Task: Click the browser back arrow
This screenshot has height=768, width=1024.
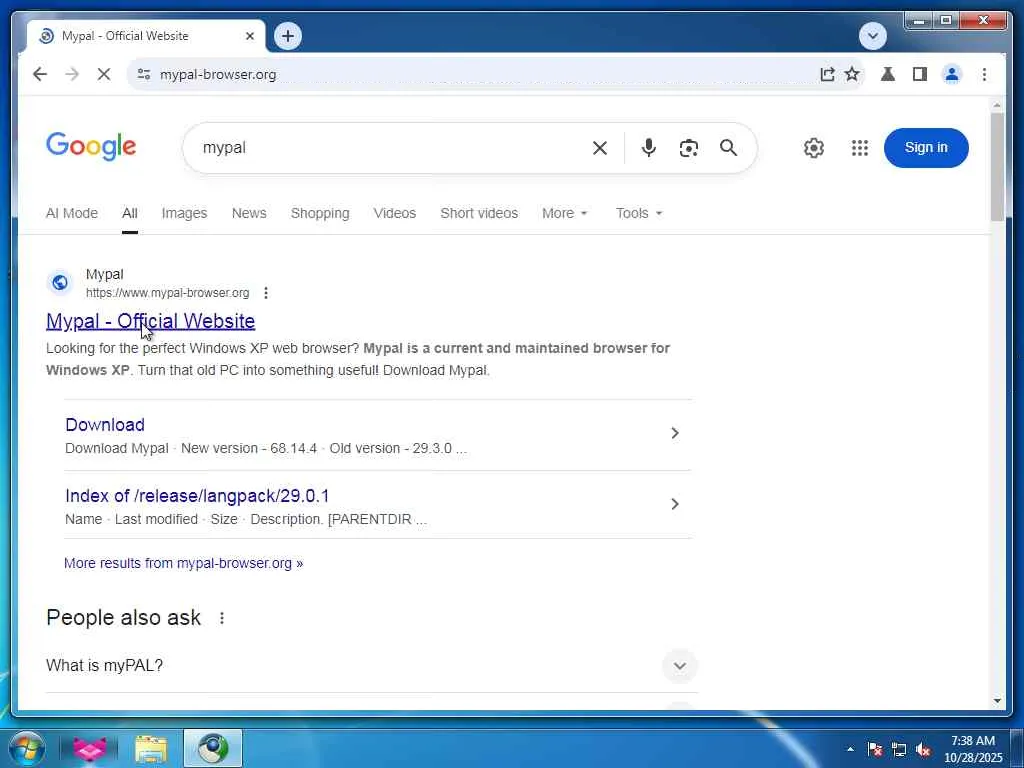Action: coord(40,74)
